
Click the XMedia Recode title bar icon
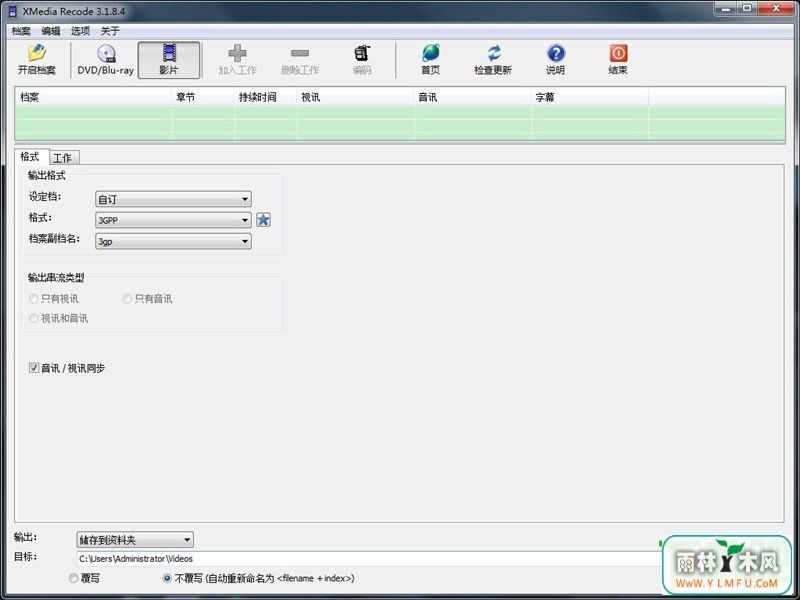coord(13,11)
